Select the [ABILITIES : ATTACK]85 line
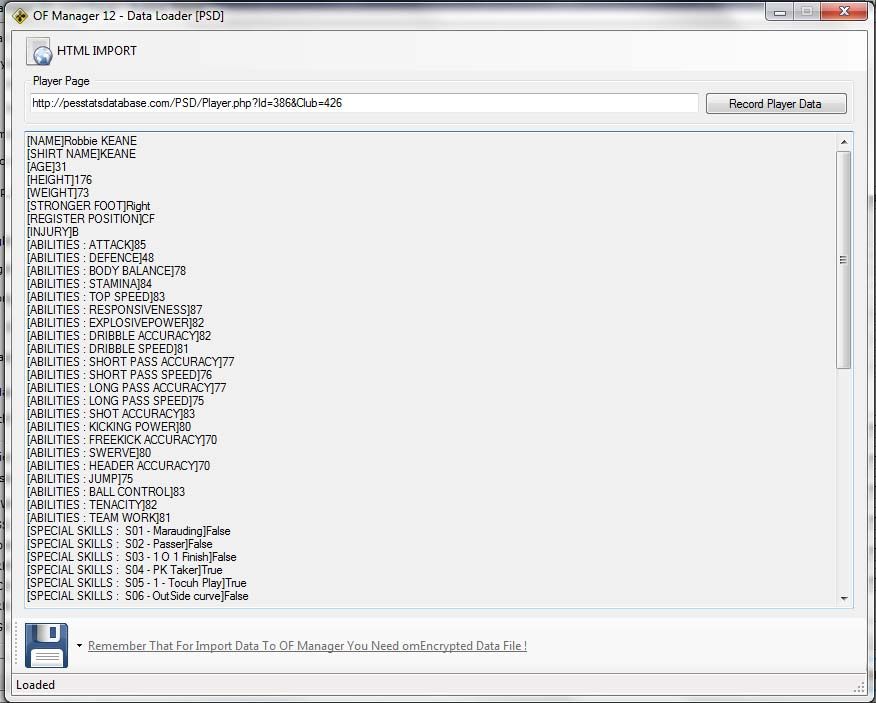Screen dimensions: 876x703 point(86,245)
